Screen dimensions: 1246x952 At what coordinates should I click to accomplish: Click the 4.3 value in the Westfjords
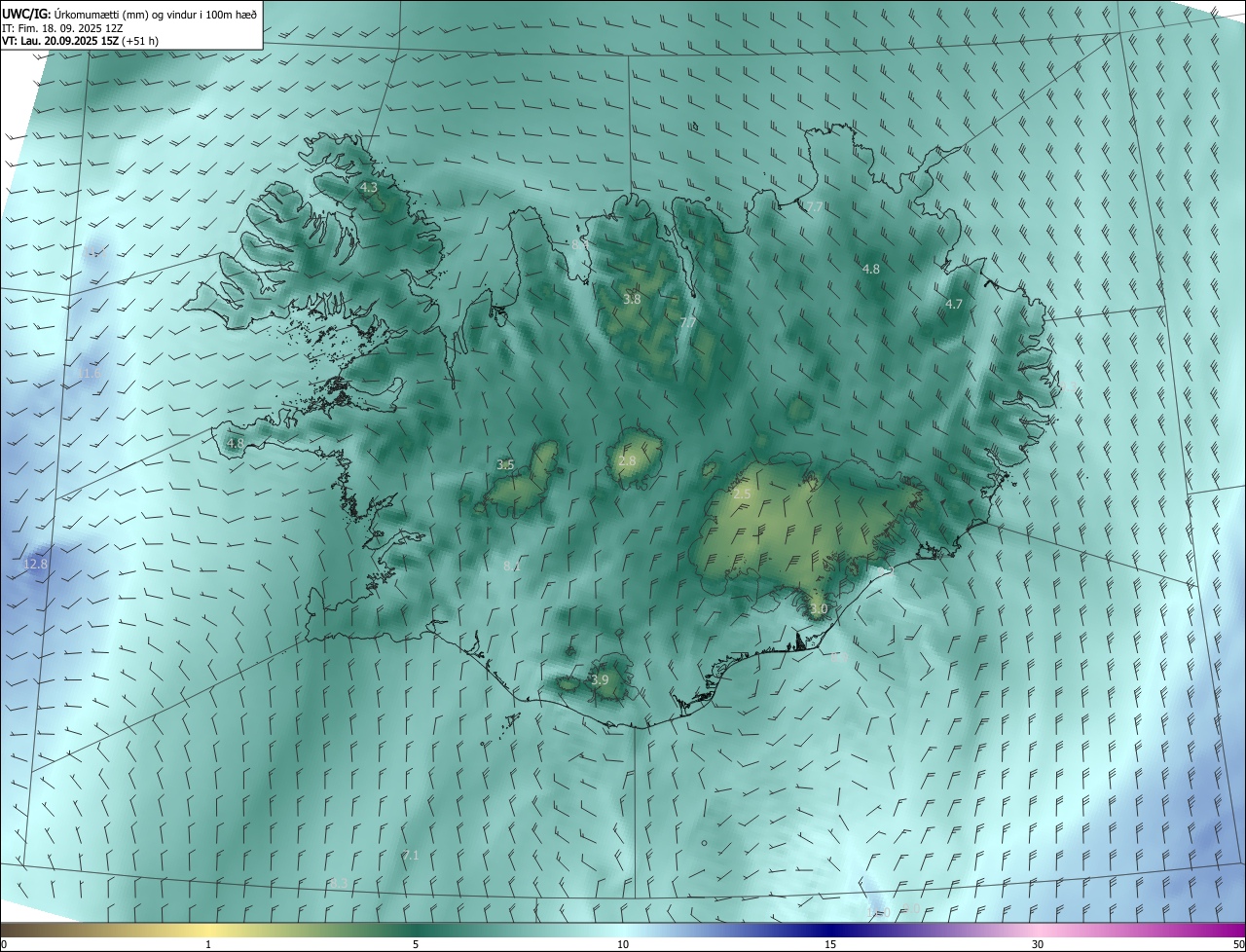pos(369,187)
